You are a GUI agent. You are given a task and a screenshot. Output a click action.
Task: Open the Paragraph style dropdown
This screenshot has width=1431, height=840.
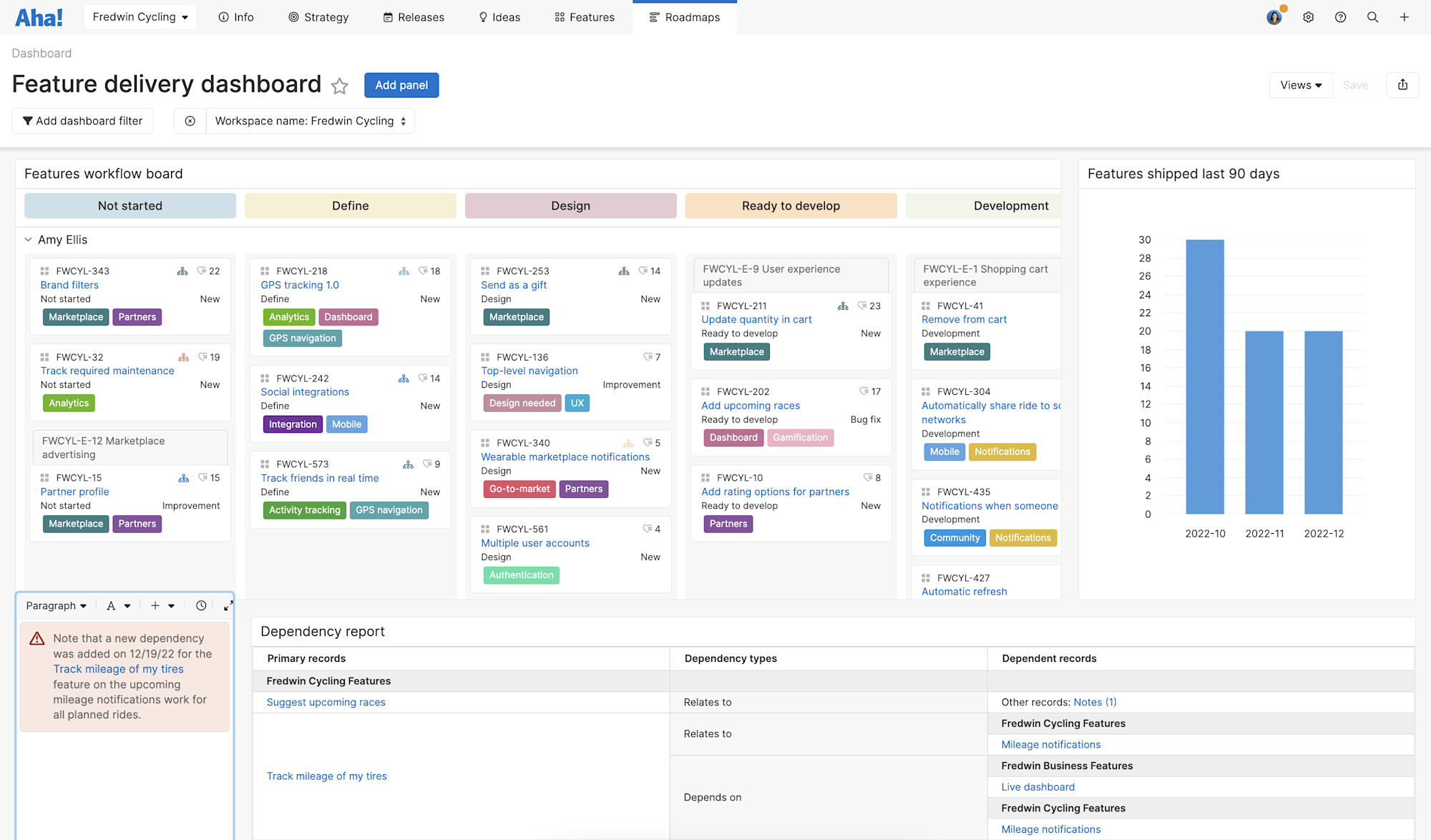click(x=55, y=605)
